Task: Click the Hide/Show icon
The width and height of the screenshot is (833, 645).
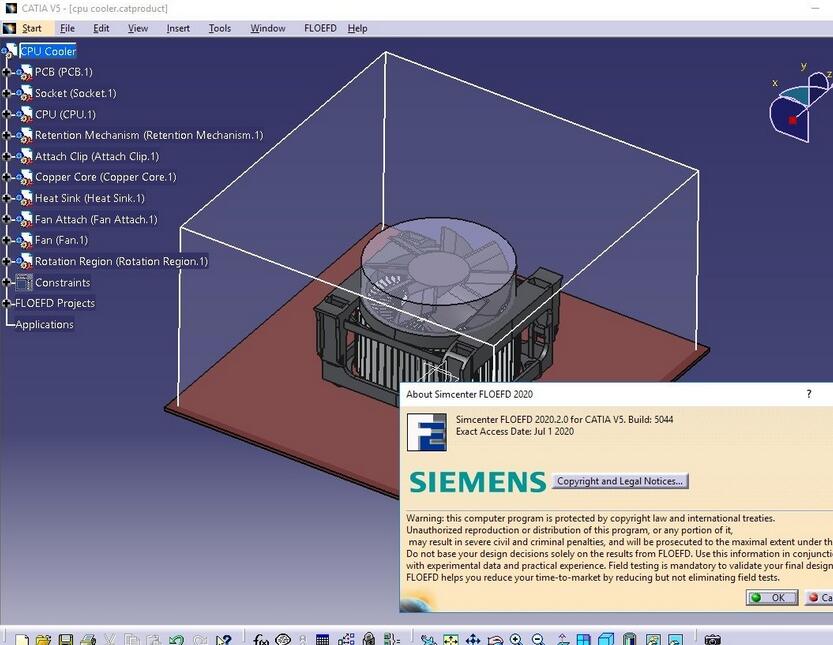Action: (653, 639)
